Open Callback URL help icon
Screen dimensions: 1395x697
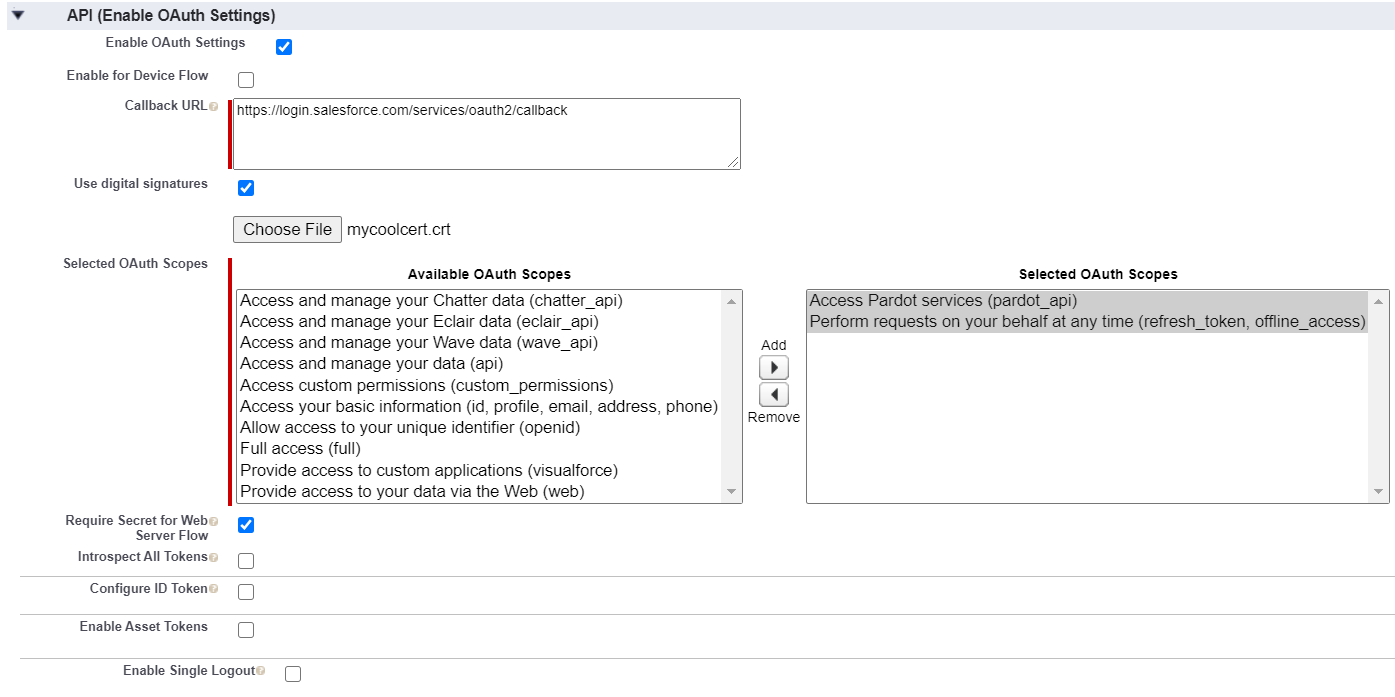click(213, 106)
